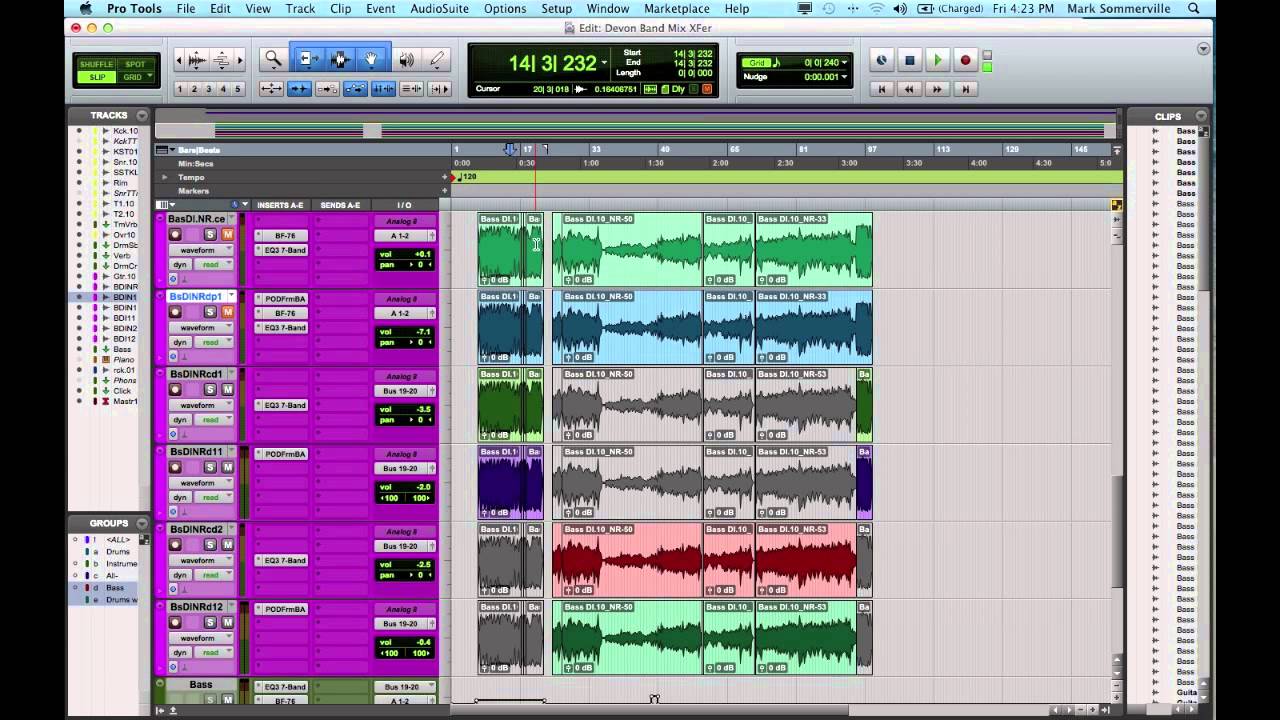Screen dimensions: 1280x720
Task: Select the Scrubber speaker tool
Action: pyautogui.click(x=406, y=60)
